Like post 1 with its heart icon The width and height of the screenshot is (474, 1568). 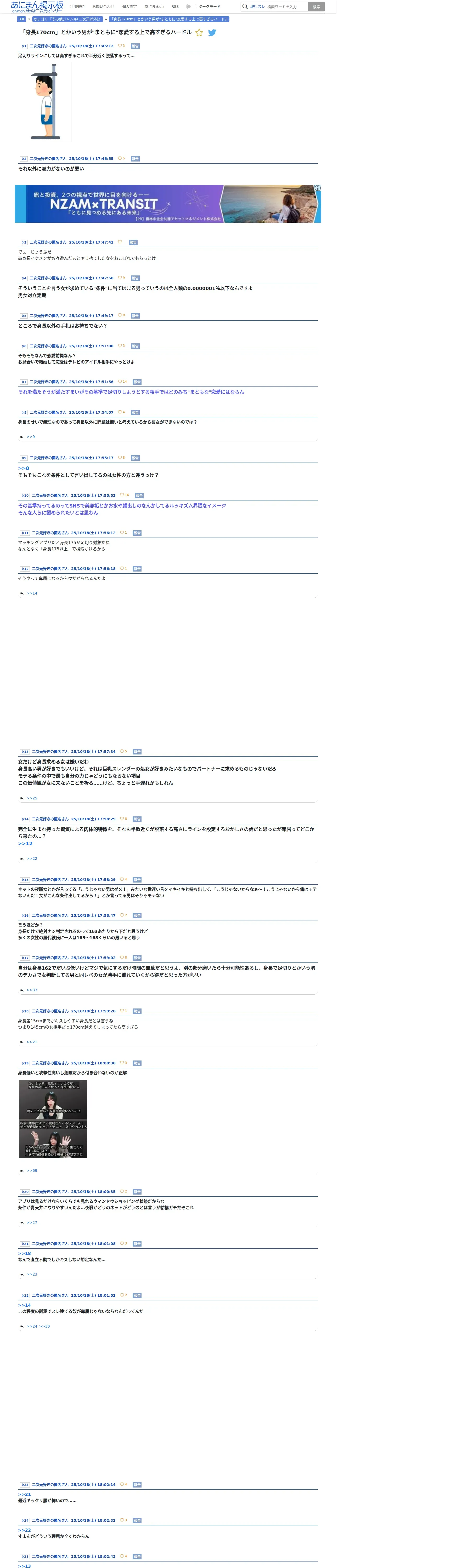point(120,46)
